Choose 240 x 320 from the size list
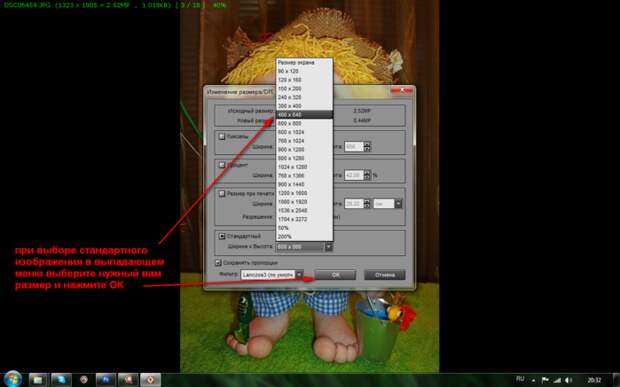 304,97
